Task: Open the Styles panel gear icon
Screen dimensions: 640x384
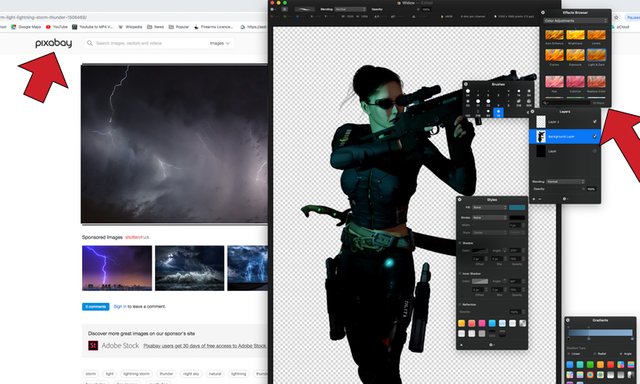Action: [x=460, y=200]
